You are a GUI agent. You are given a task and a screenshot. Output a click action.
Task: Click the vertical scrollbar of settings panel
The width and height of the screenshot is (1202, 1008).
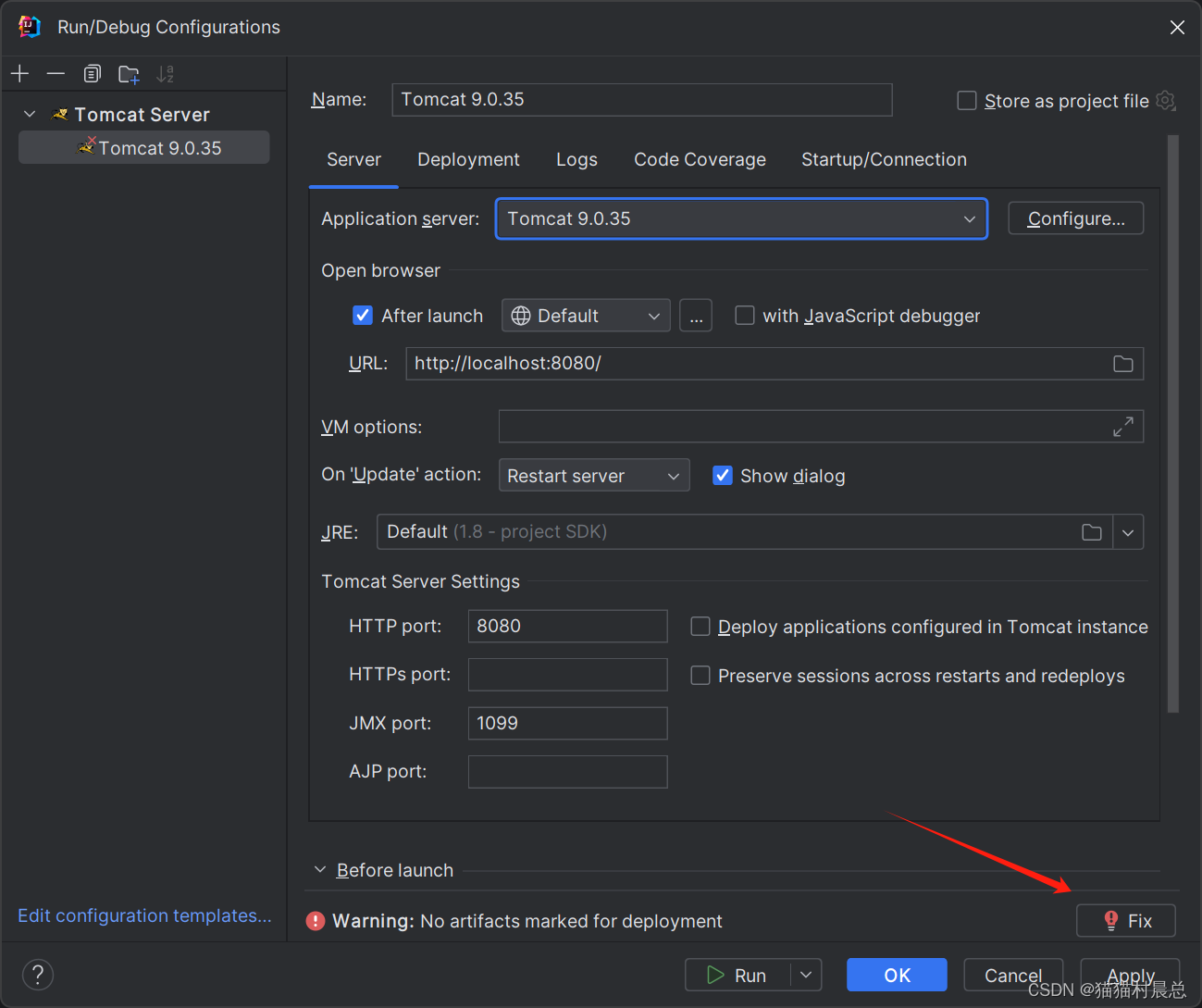(1173, 424)
